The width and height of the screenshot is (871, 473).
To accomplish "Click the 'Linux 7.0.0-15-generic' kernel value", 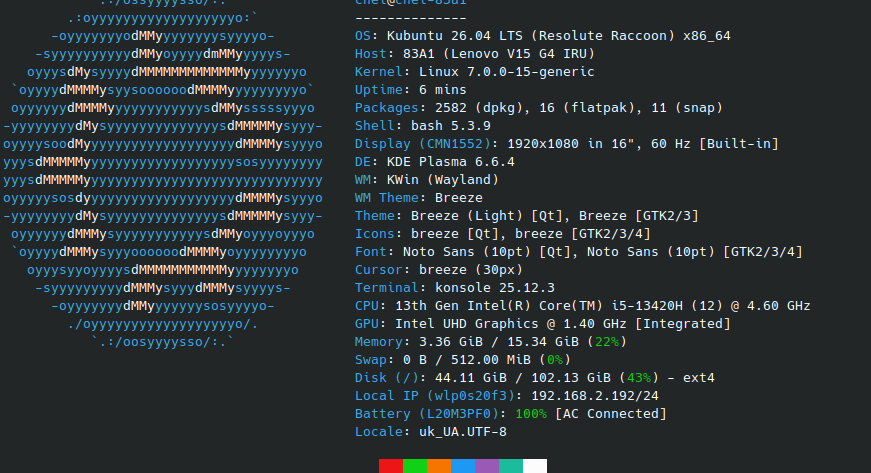I will tap(507, 72).
